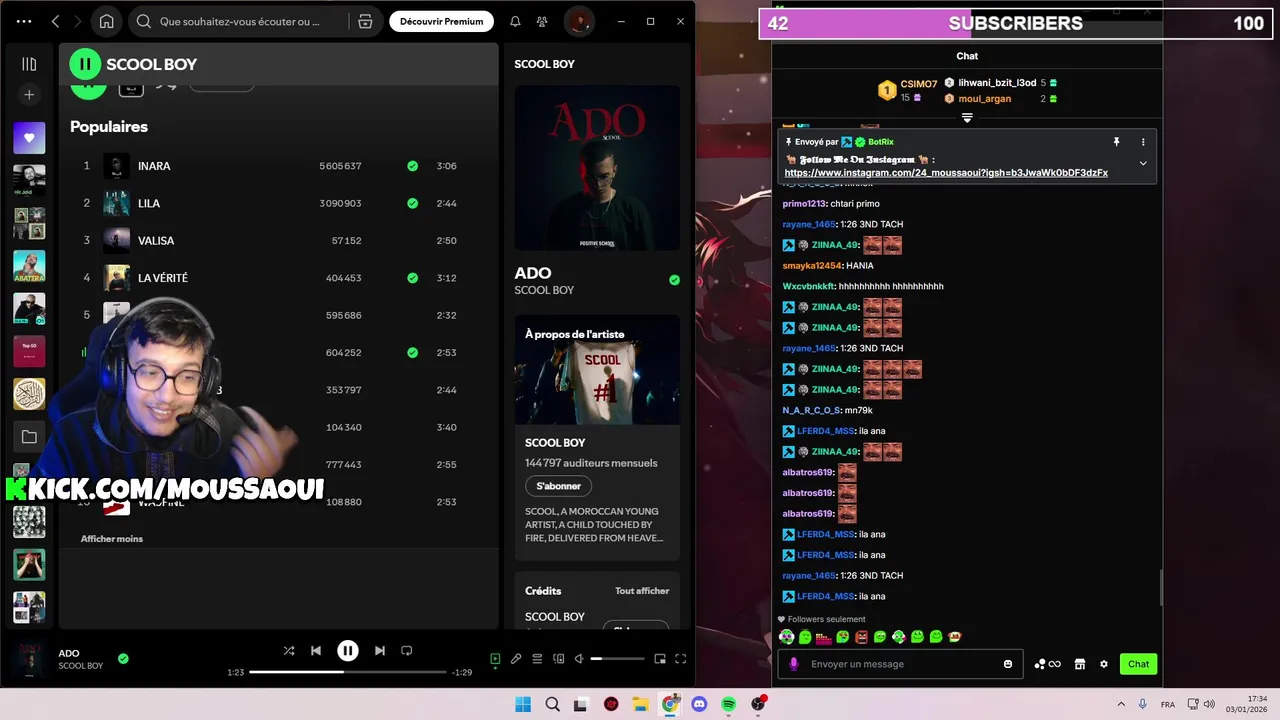Collapse Your Library sidebar icon
Viewport: 1280px width, 720px height.
click(x=29, y=64)
